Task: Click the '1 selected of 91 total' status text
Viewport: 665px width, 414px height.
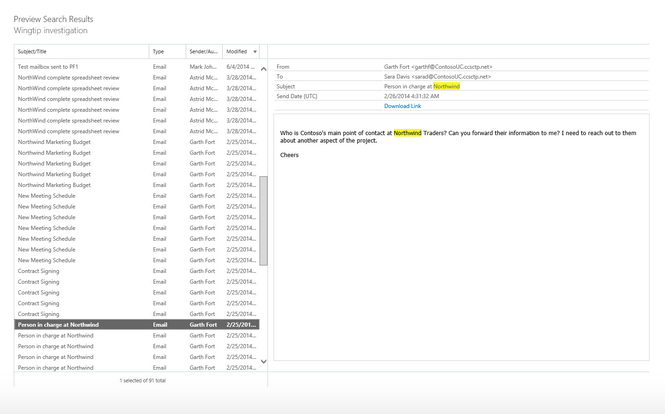Action: point(142,380)
